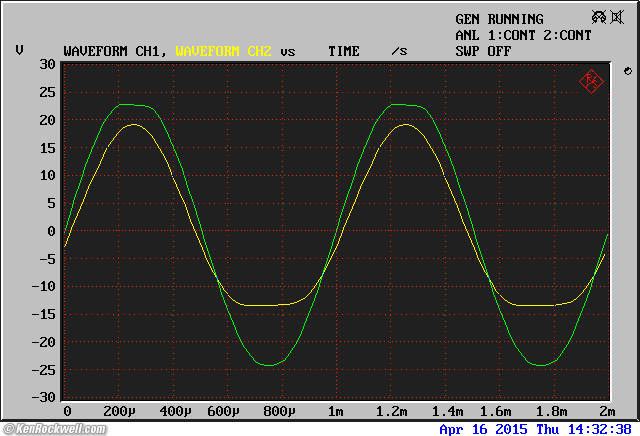Screen dimensions: 640x436
Task: Click the -30 value on the voltage axis
Action: [43, 397]
